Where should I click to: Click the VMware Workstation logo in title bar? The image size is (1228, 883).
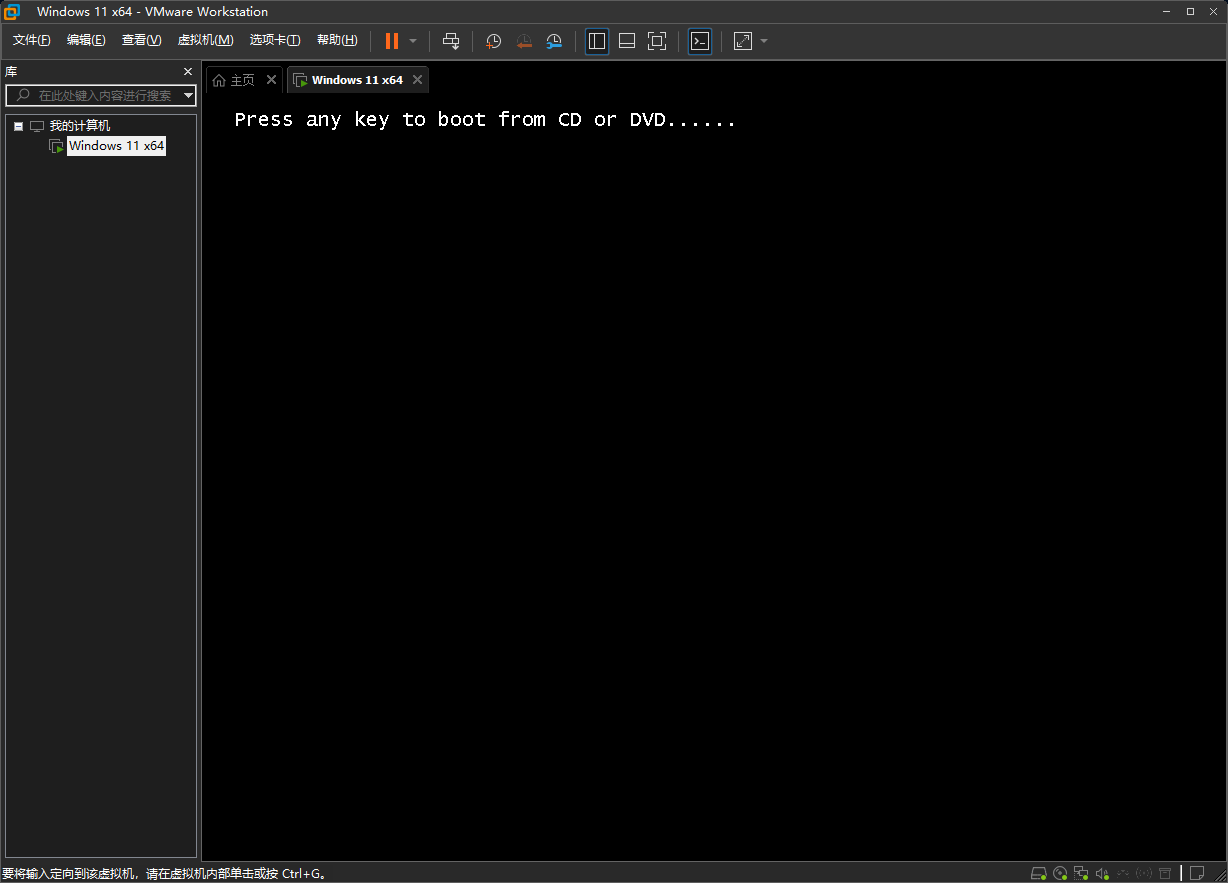pos(12,11)
